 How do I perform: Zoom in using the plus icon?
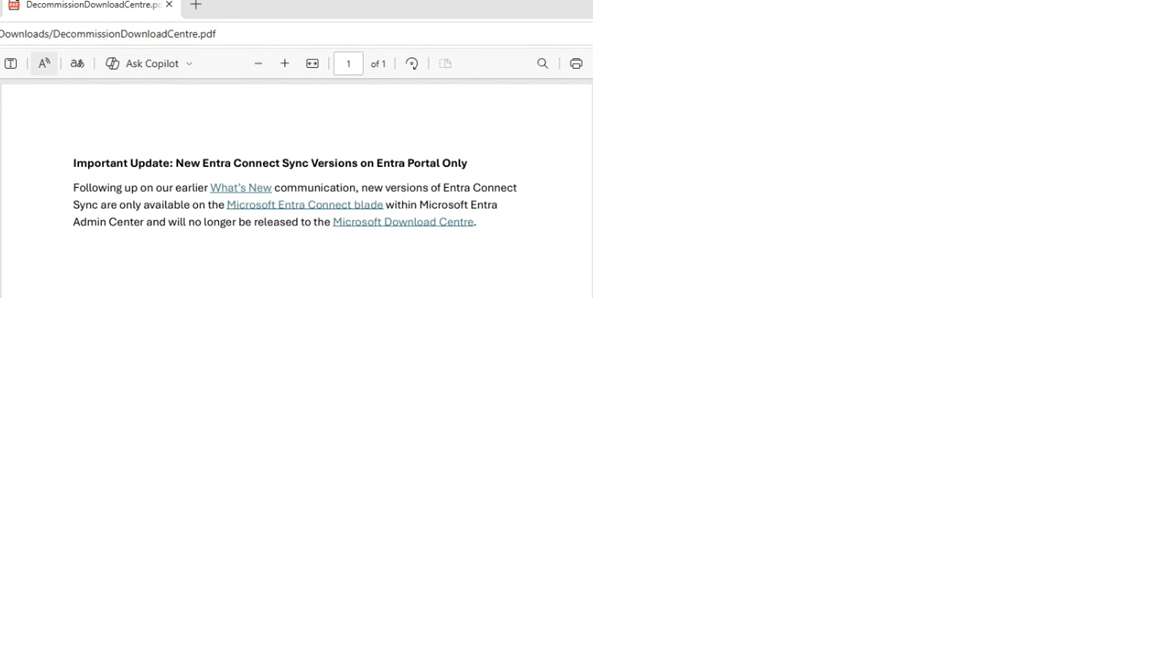285,64
